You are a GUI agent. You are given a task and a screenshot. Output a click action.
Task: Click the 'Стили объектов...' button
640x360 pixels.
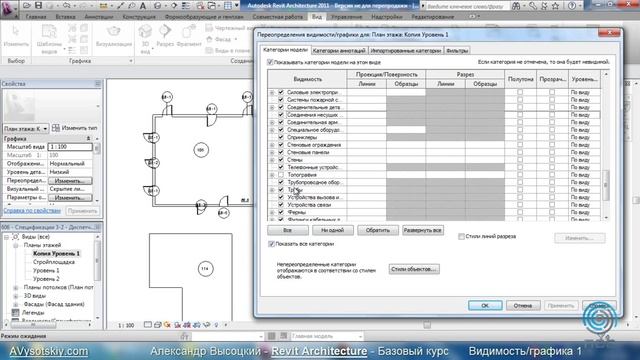(414, 269)
